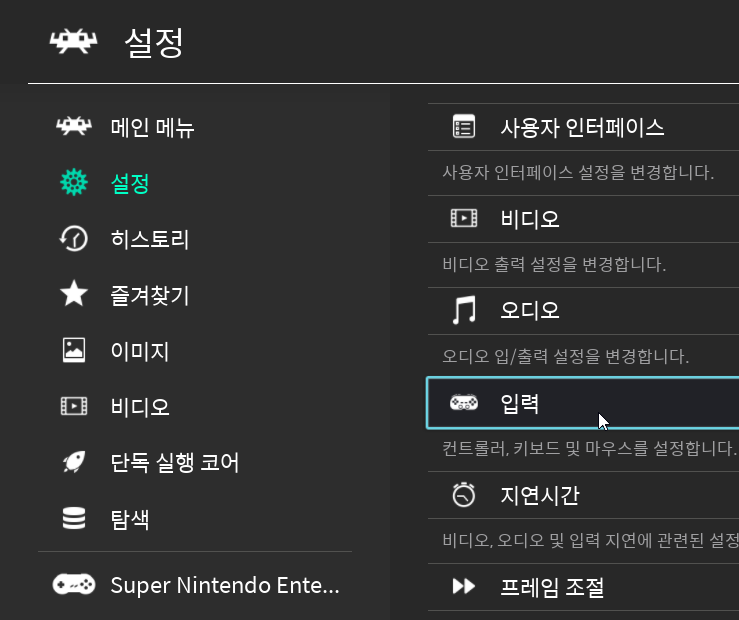This screenshot has width=739, height=620.
Task: Click description '사용자 인터페이스 설정을 변경합니다.'
Action: click(x=578, y=172)
